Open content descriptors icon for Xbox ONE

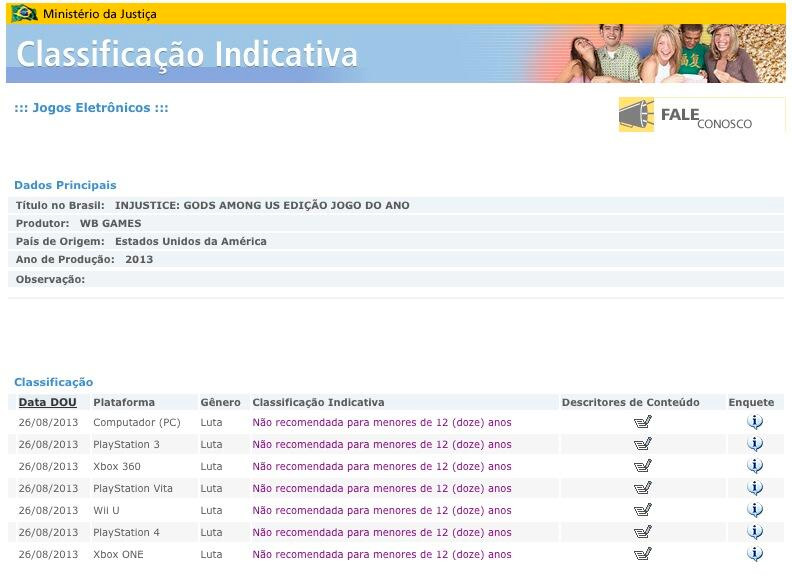pos(643,554)
